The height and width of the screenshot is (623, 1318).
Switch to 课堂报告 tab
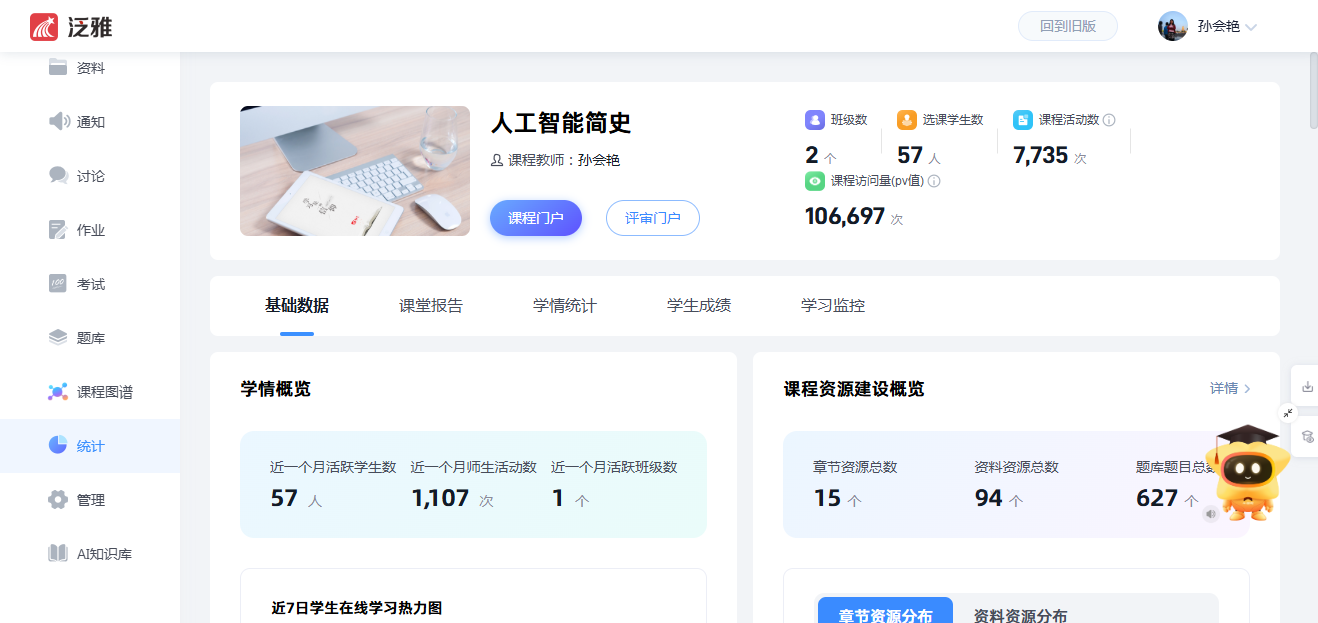431,306
